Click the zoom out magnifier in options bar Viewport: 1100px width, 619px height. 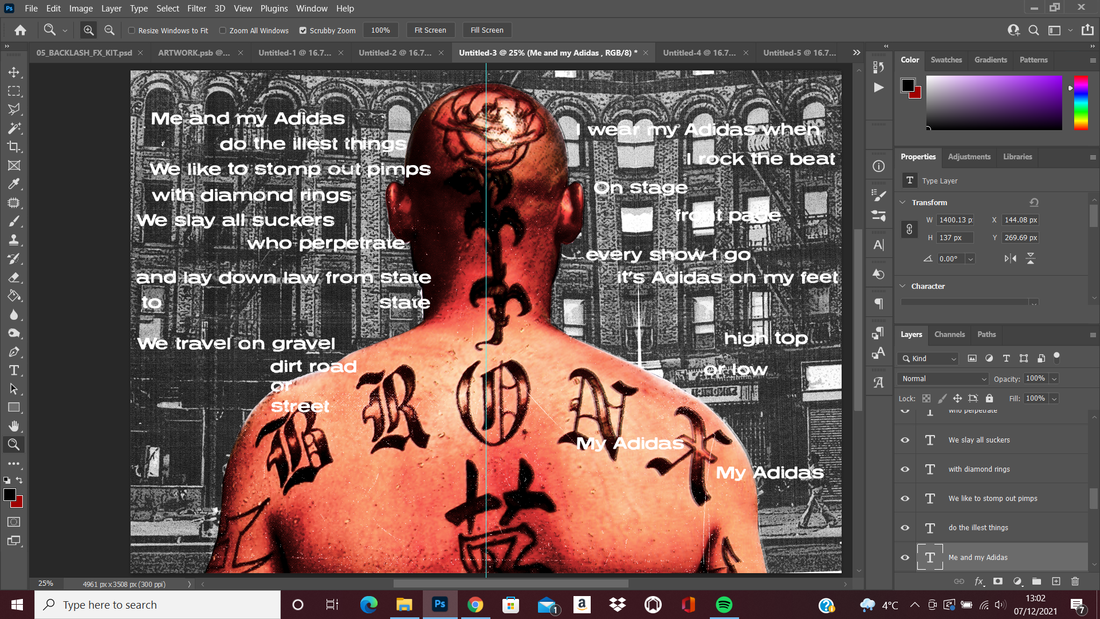tap(109, 30)
